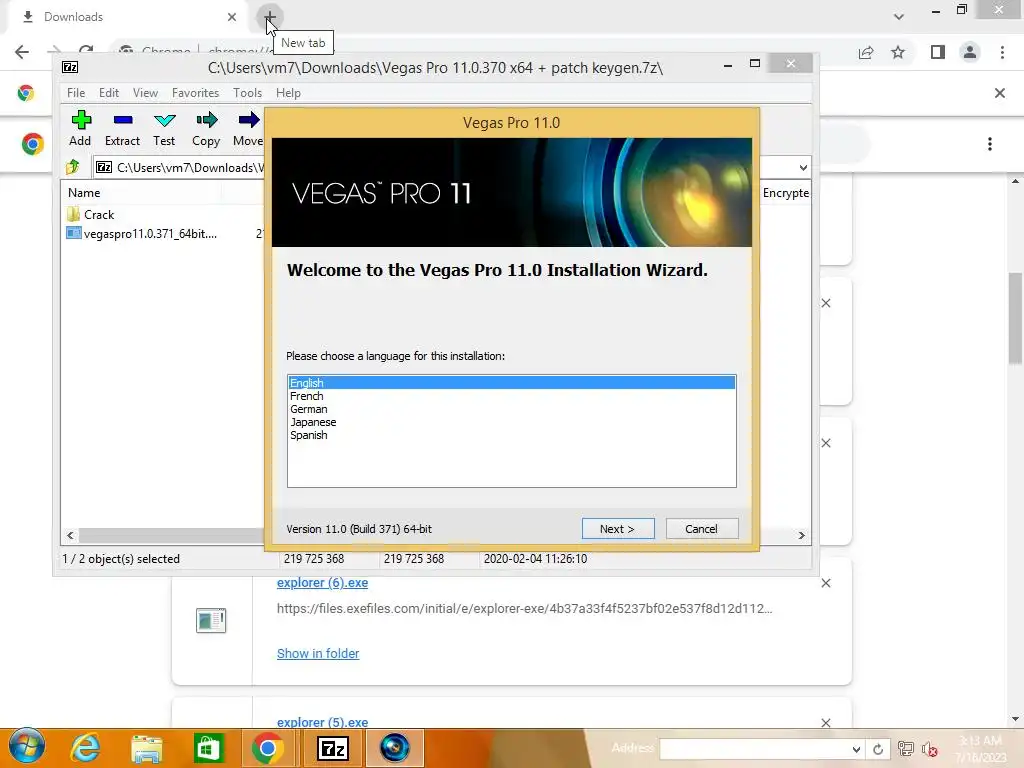
Task: Click the taskbar Address input field
Action: click(755, 749)
